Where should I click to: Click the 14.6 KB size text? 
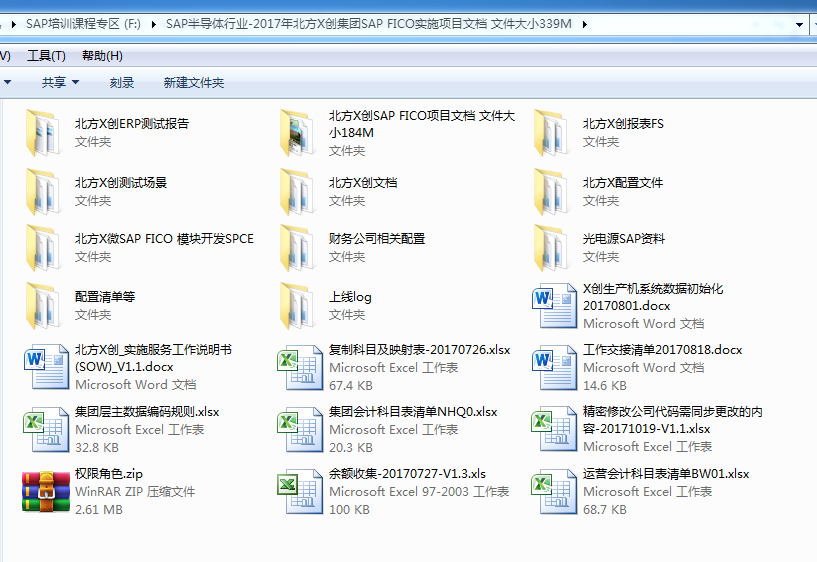tap(605, 385)
